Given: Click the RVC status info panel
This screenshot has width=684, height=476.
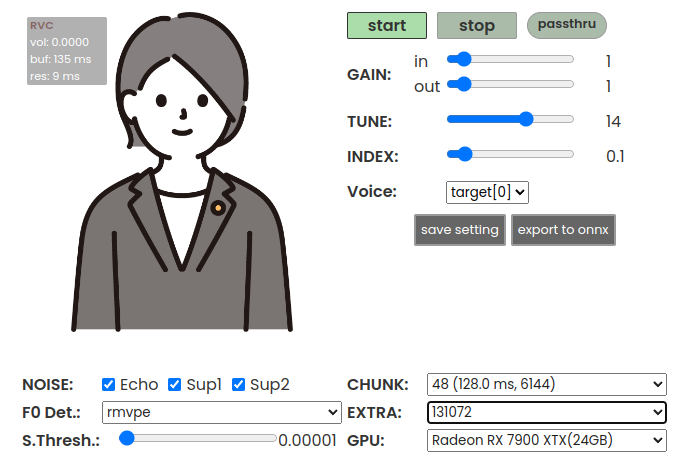Looking at the screenshot, I should coord(67,51).
